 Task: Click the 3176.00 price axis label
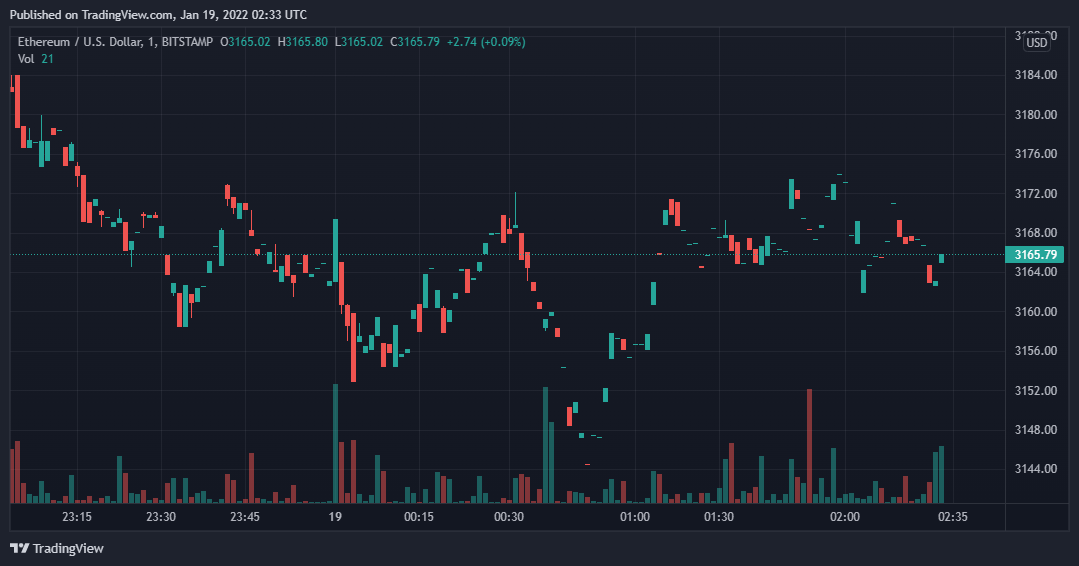[x=1036, y=154]
